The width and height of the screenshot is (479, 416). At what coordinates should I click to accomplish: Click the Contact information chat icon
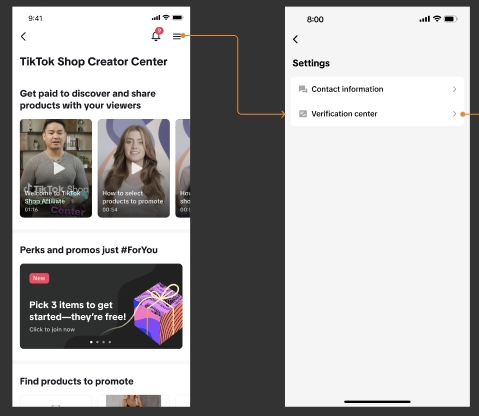(x=303, y=89)
